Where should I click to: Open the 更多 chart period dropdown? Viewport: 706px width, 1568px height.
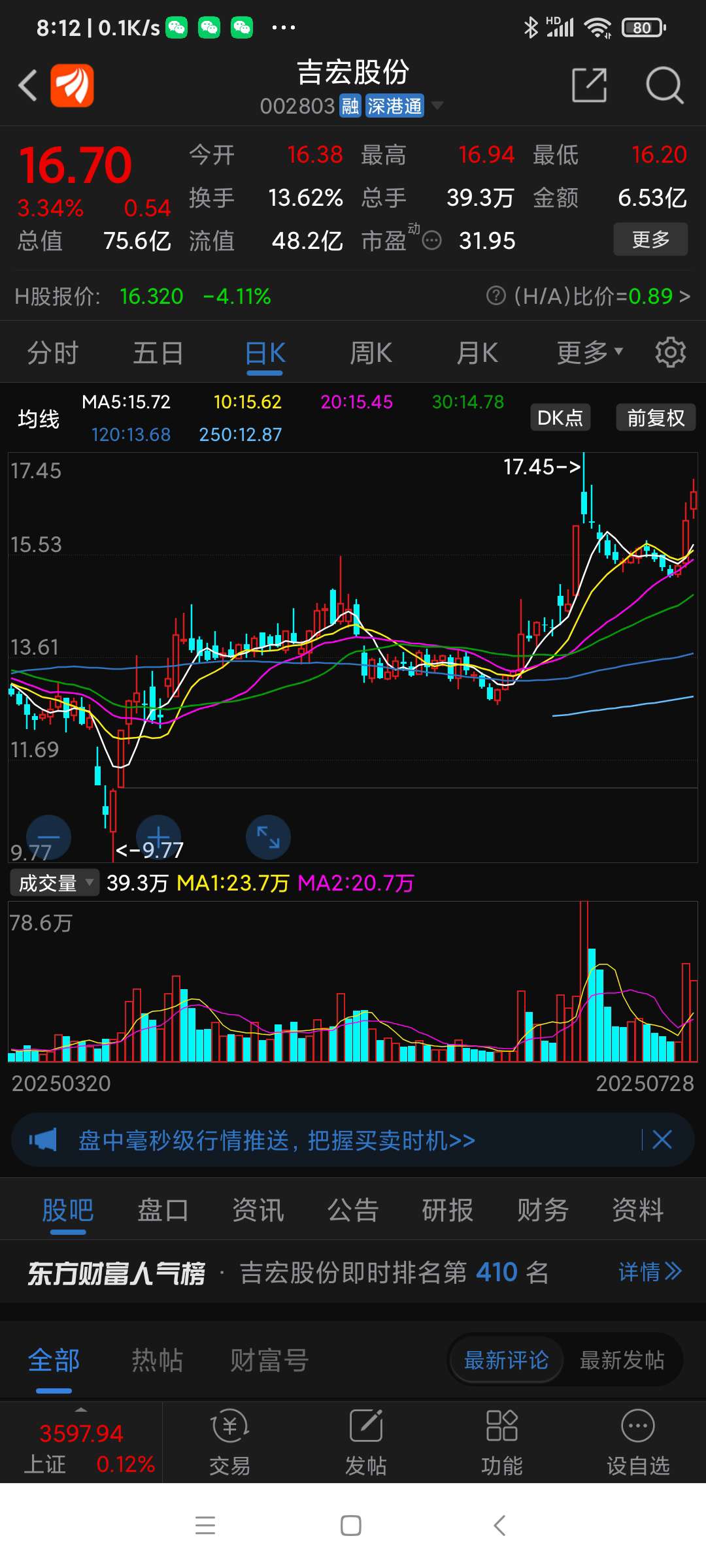[x=590, y=353]
